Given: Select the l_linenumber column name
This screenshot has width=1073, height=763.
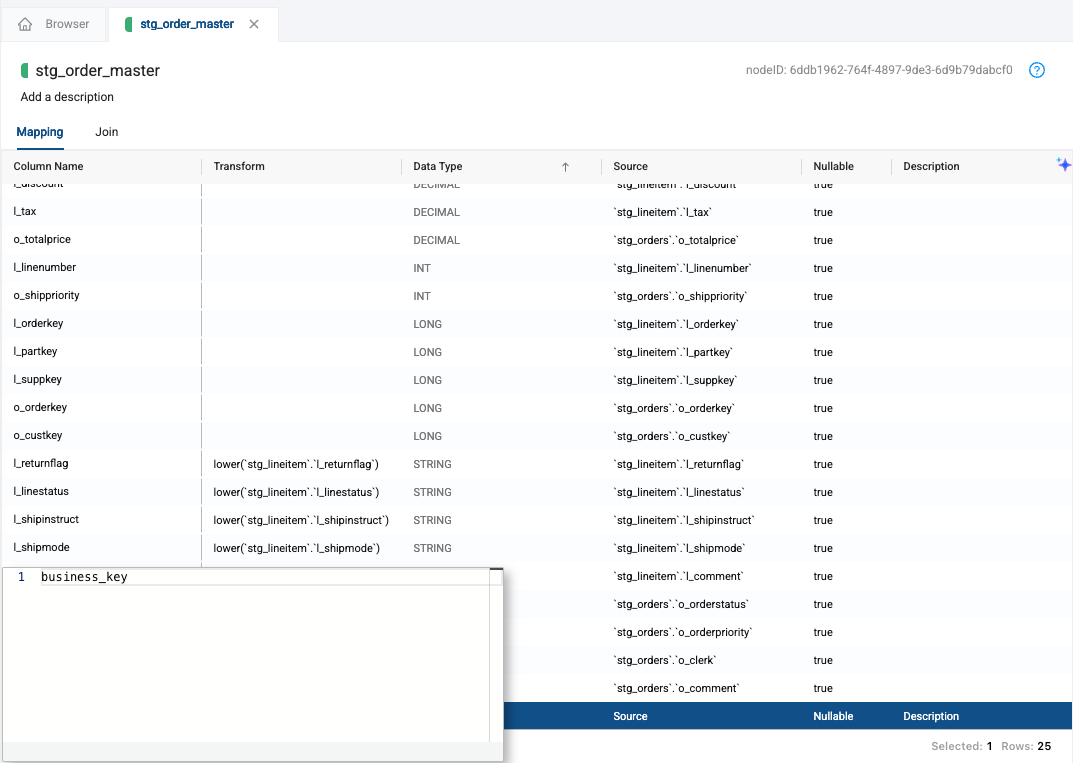Looking at the screenshot, I should pyautogui.click(x=44, y=268).
